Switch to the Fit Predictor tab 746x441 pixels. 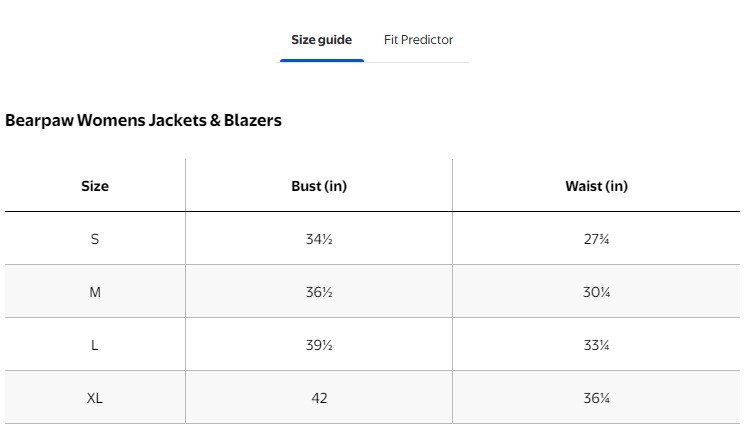click(x=418, y=40)
